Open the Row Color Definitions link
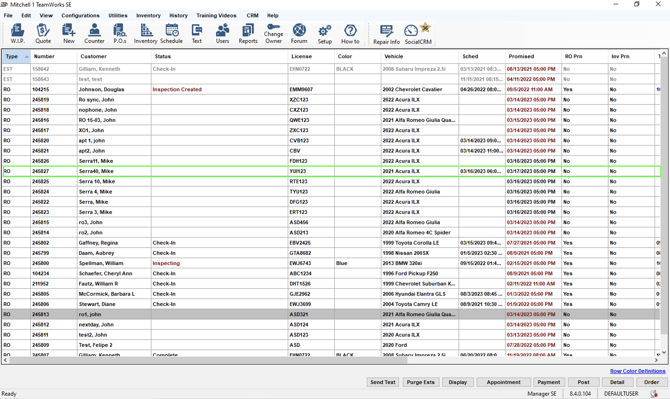This screenshot has height=399, width=670. click(638, 371)
